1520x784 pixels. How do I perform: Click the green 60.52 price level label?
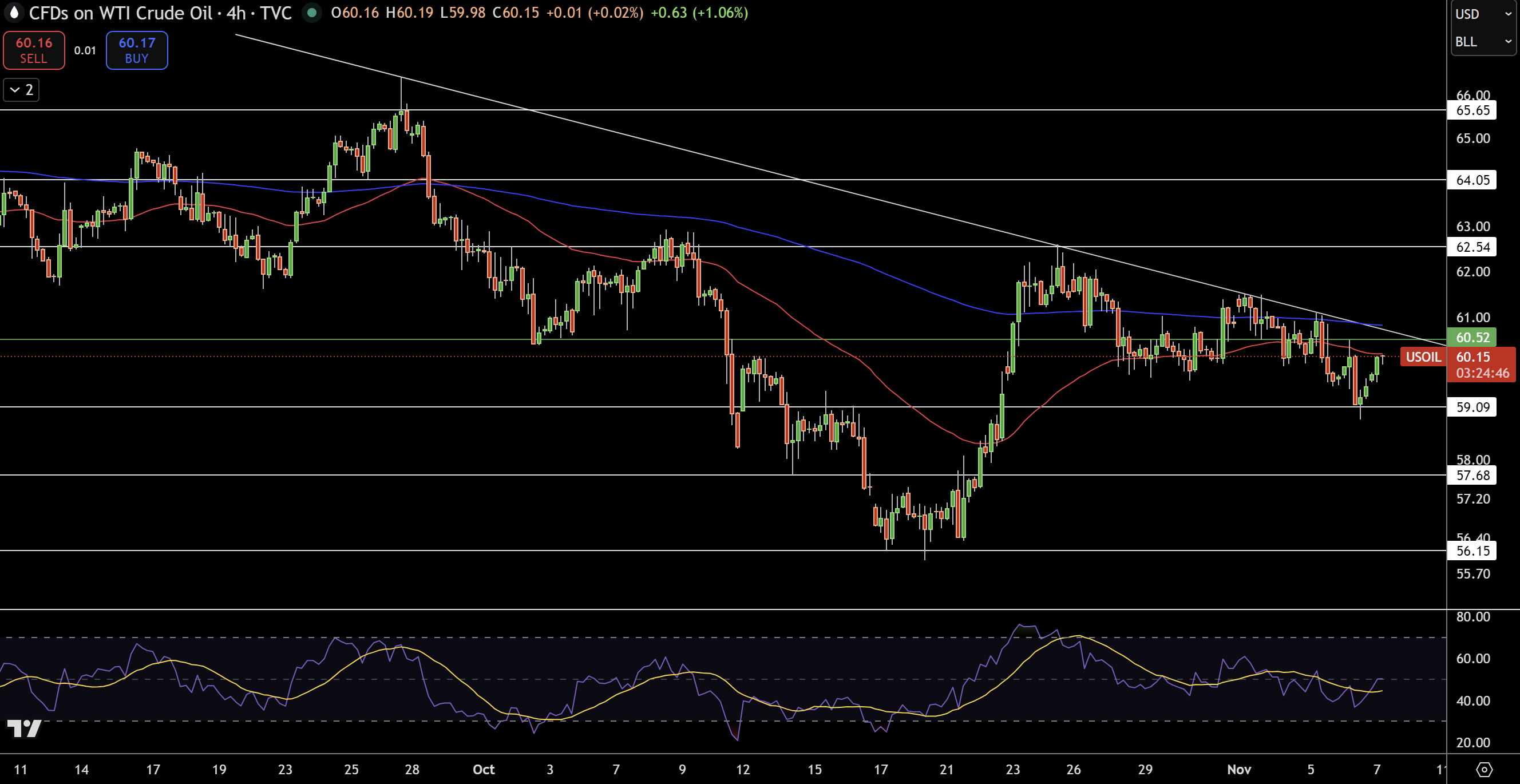coord(1471,338)
